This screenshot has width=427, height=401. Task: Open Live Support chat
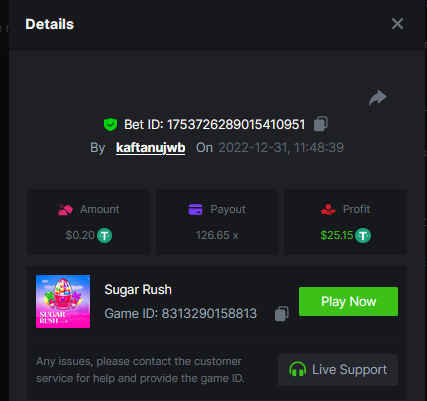click(338, 370)
